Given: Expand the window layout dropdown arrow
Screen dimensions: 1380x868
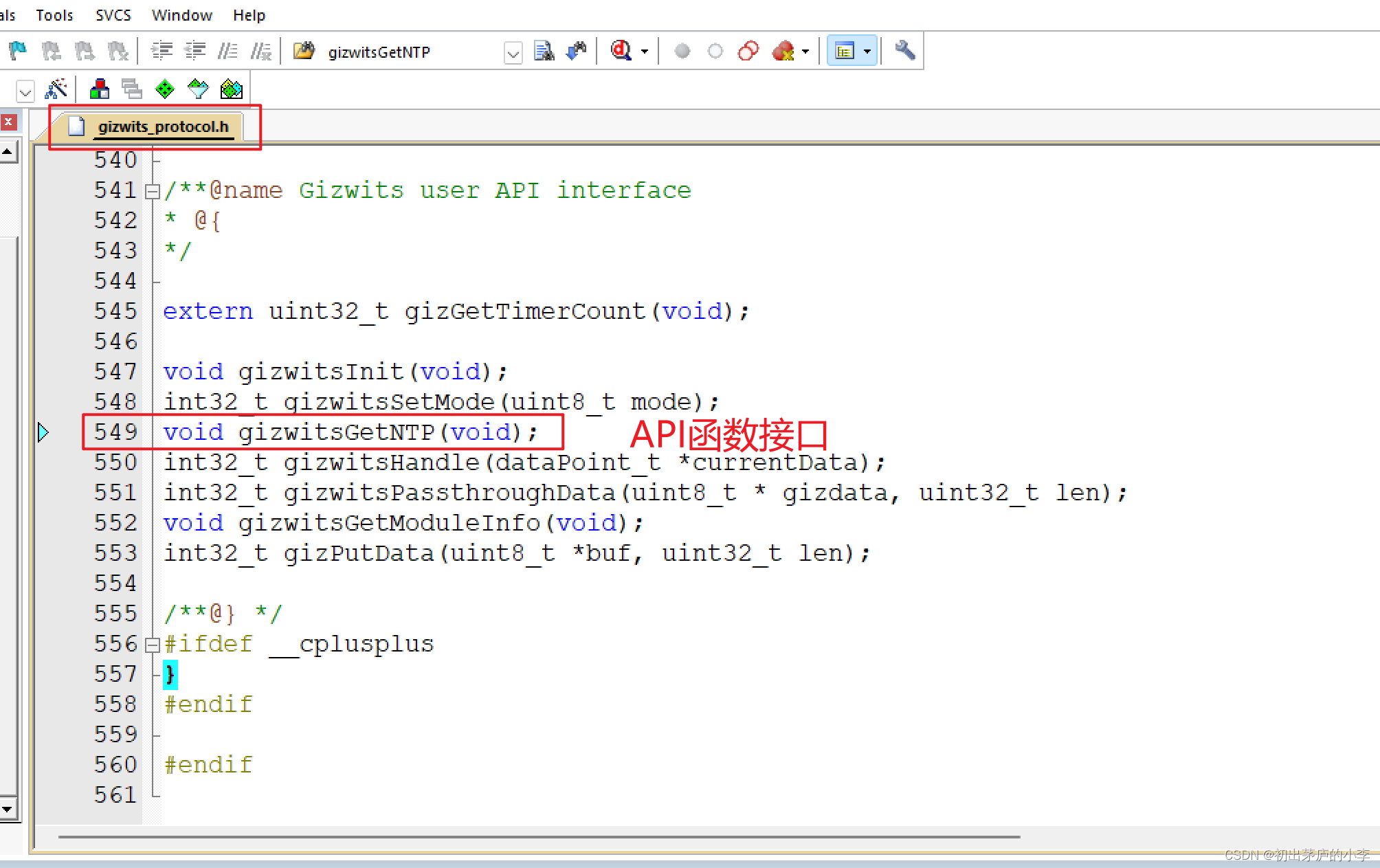Looking at the screenshot, I should (868, 52).
